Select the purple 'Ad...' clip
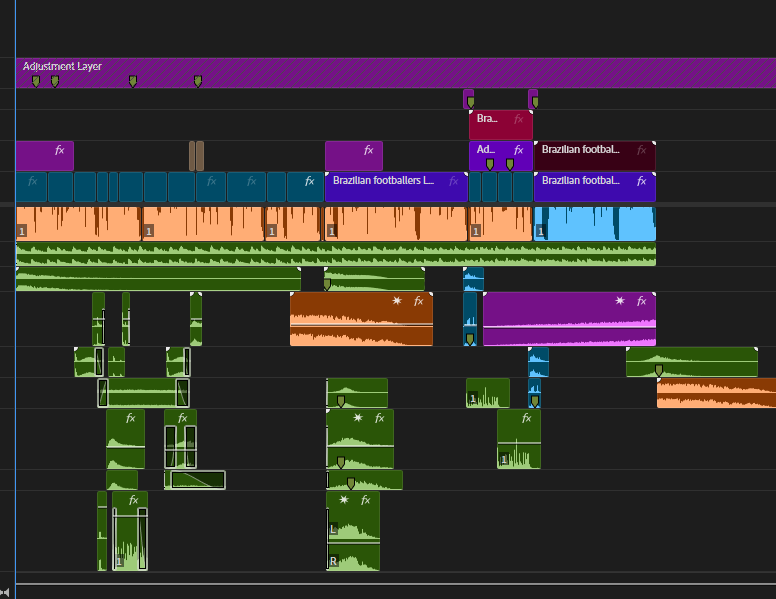Screen dimensions: 776x599 (501, 156)
